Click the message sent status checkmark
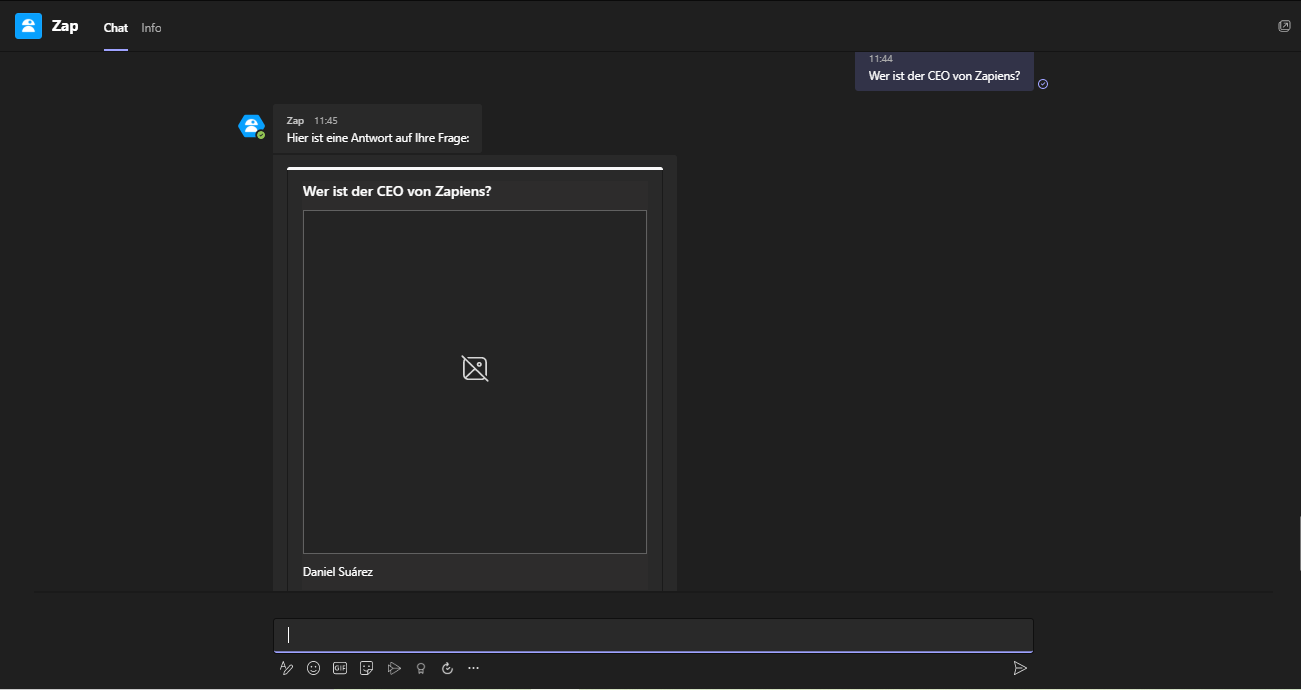The width and height of the screenshot is (1301, 690). 1043,84
